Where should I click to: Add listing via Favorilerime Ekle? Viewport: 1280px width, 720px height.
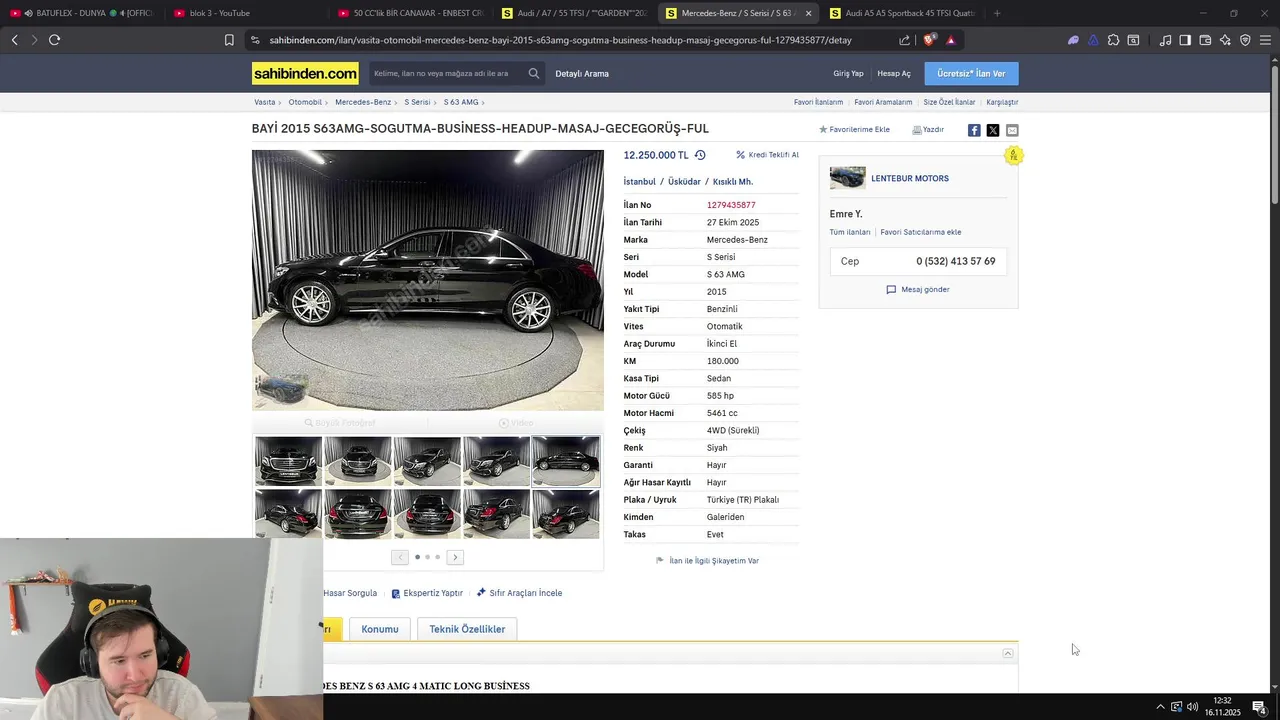point(854,130)
